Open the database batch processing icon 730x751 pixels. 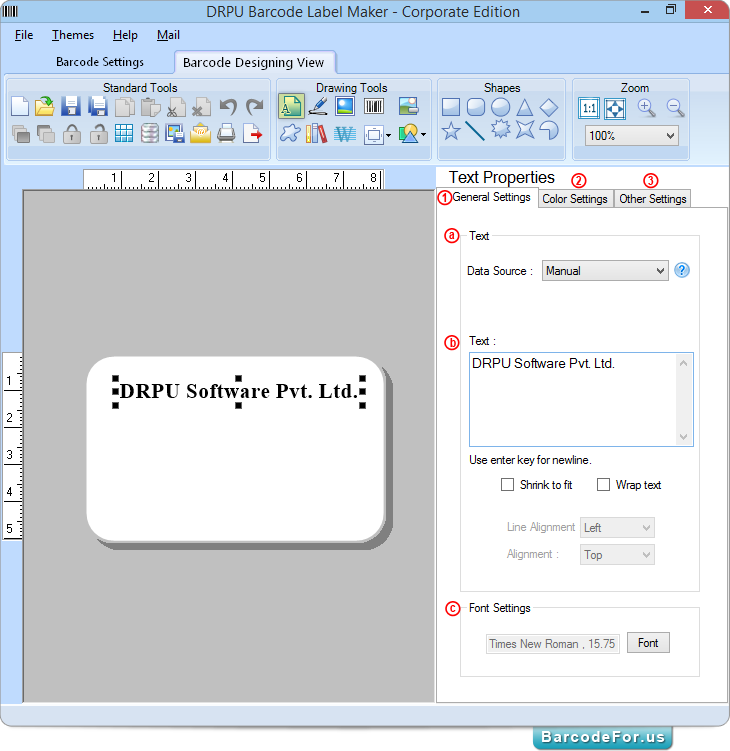pos(149,134)
